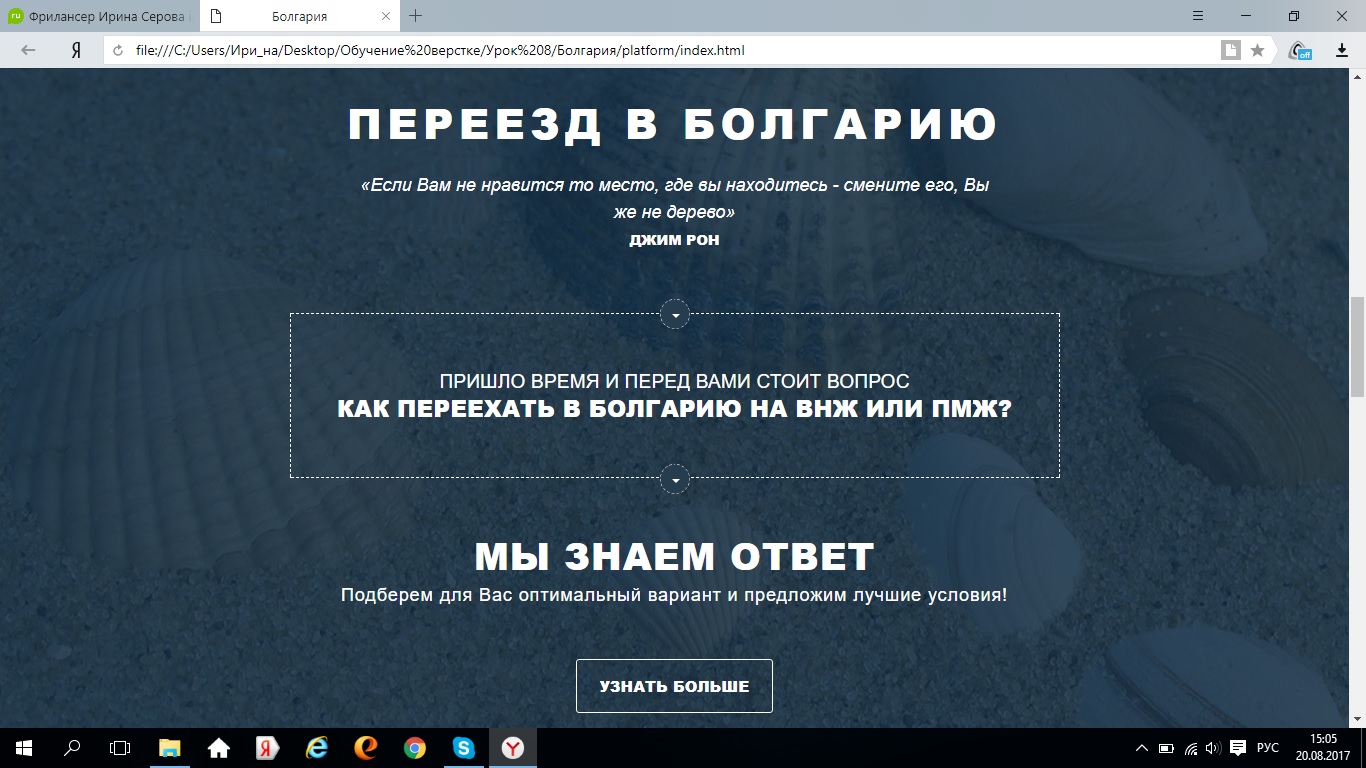
Task: Click the heading МЫ ЗНАЕМ ОТВЕТ
Action: 674,557
